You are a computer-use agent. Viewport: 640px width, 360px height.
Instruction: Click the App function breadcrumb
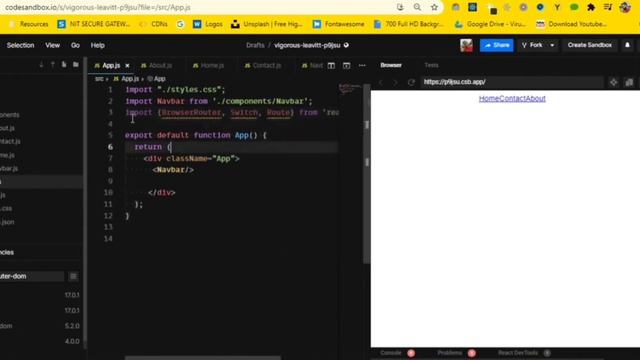pyautogui.click(x=160, y=79)
